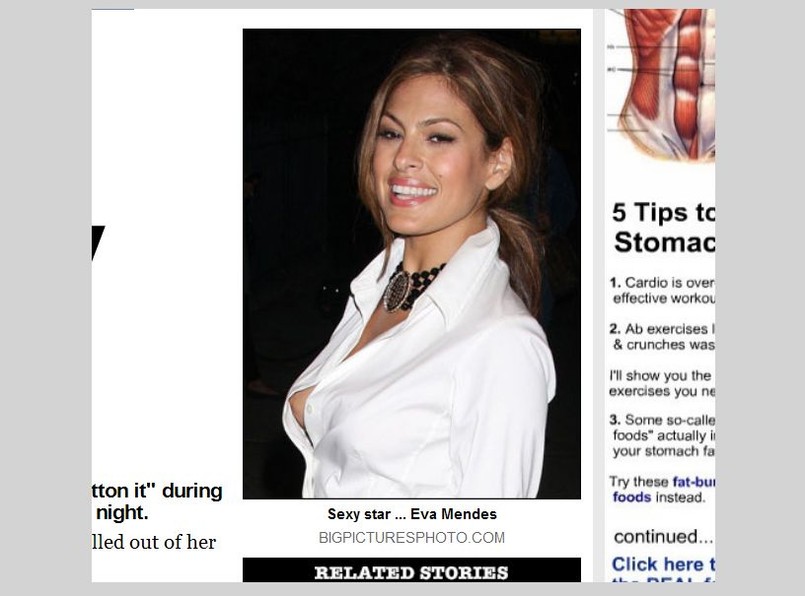This screenshot has height=596, width=805.
Task: Click the short blue line above the article
Action: (x=113, y=9)
